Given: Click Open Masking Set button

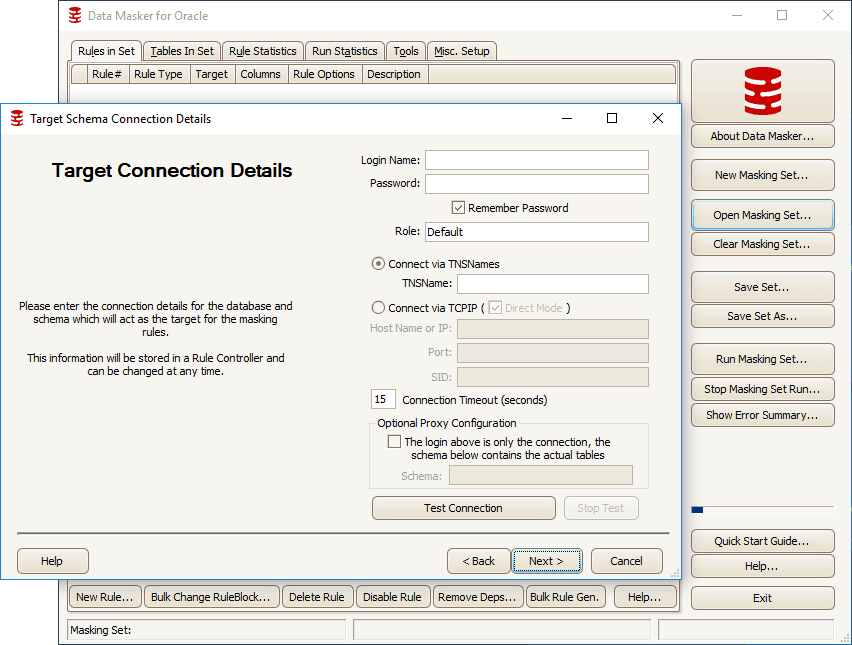Looking at the screenshot, I should 762,215.
